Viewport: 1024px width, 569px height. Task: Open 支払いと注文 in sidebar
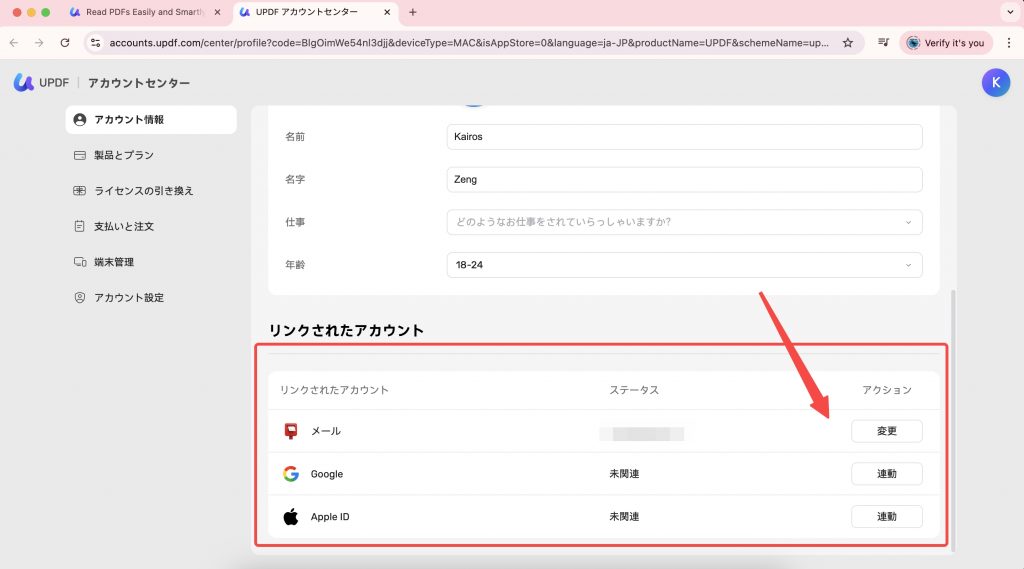pyautogui.click(x=151, y=227)
